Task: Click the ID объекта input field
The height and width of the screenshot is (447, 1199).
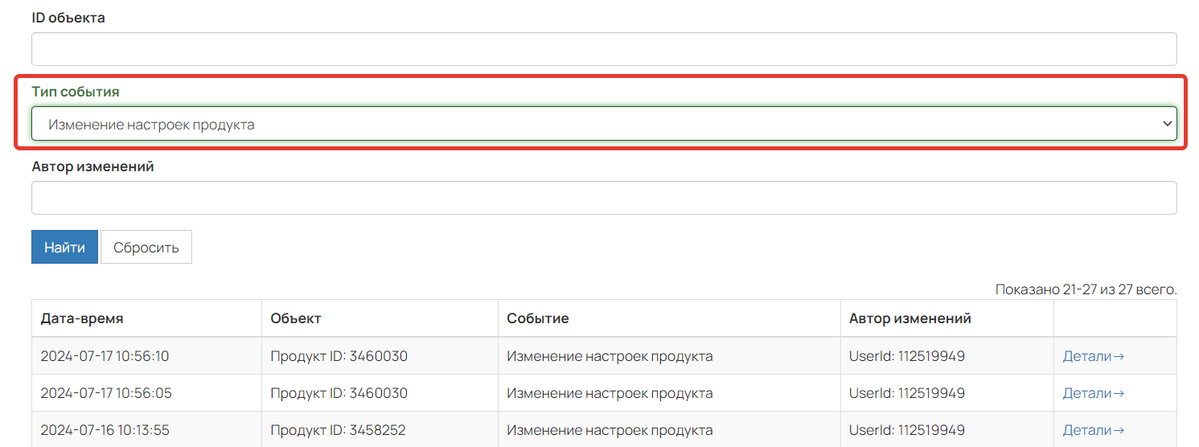Action: (603, 49)
